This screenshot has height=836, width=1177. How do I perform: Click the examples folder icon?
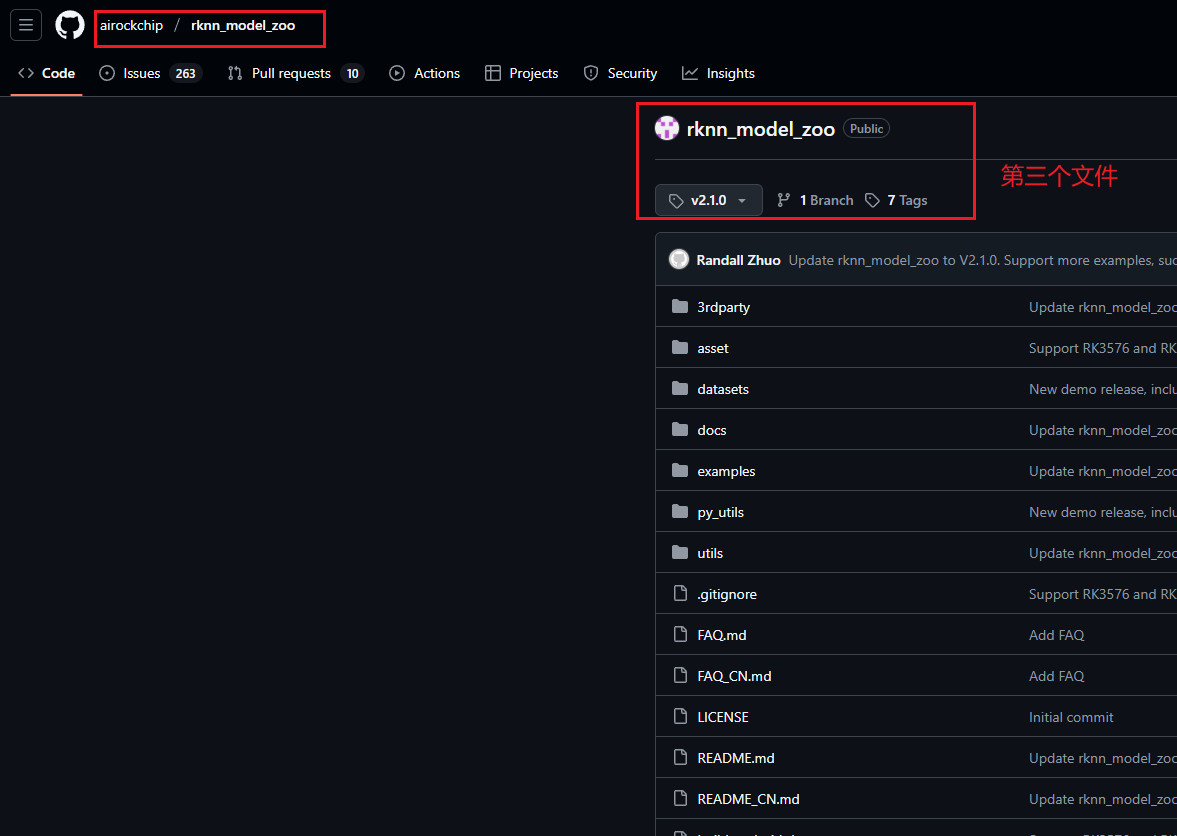(x=680, y=471)
